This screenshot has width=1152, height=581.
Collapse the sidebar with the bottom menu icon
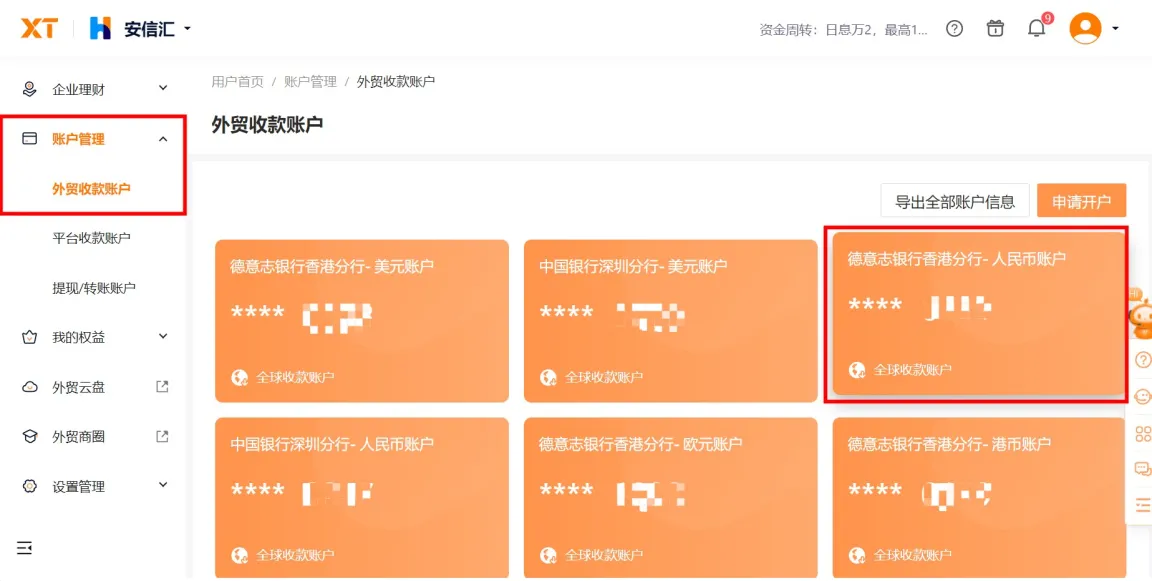pyautogui.click(x=24, y=548)
